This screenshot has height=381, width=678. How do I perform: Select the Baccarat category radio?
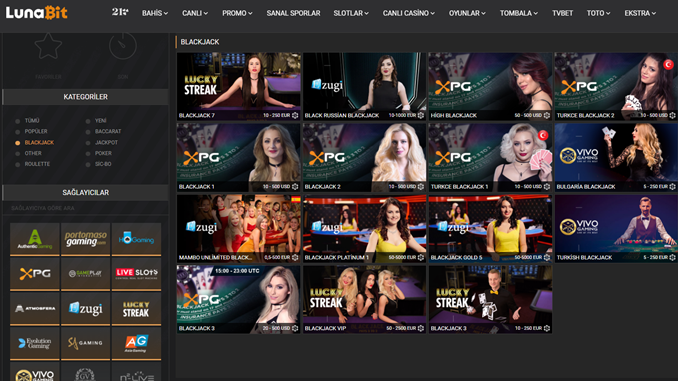point(88,131)
